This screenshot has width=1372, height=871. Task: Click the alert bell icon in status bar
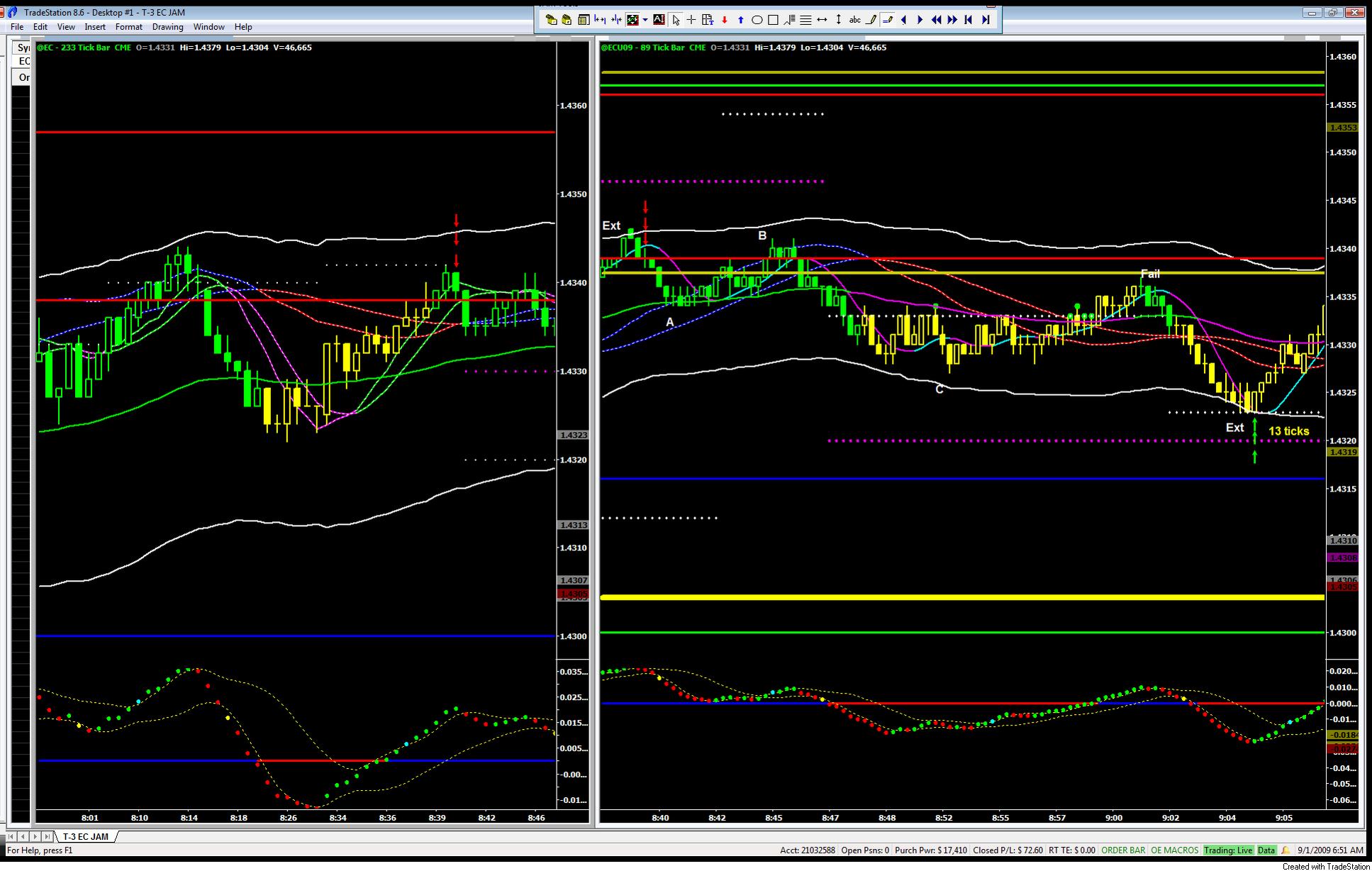tap(1285, 850)
